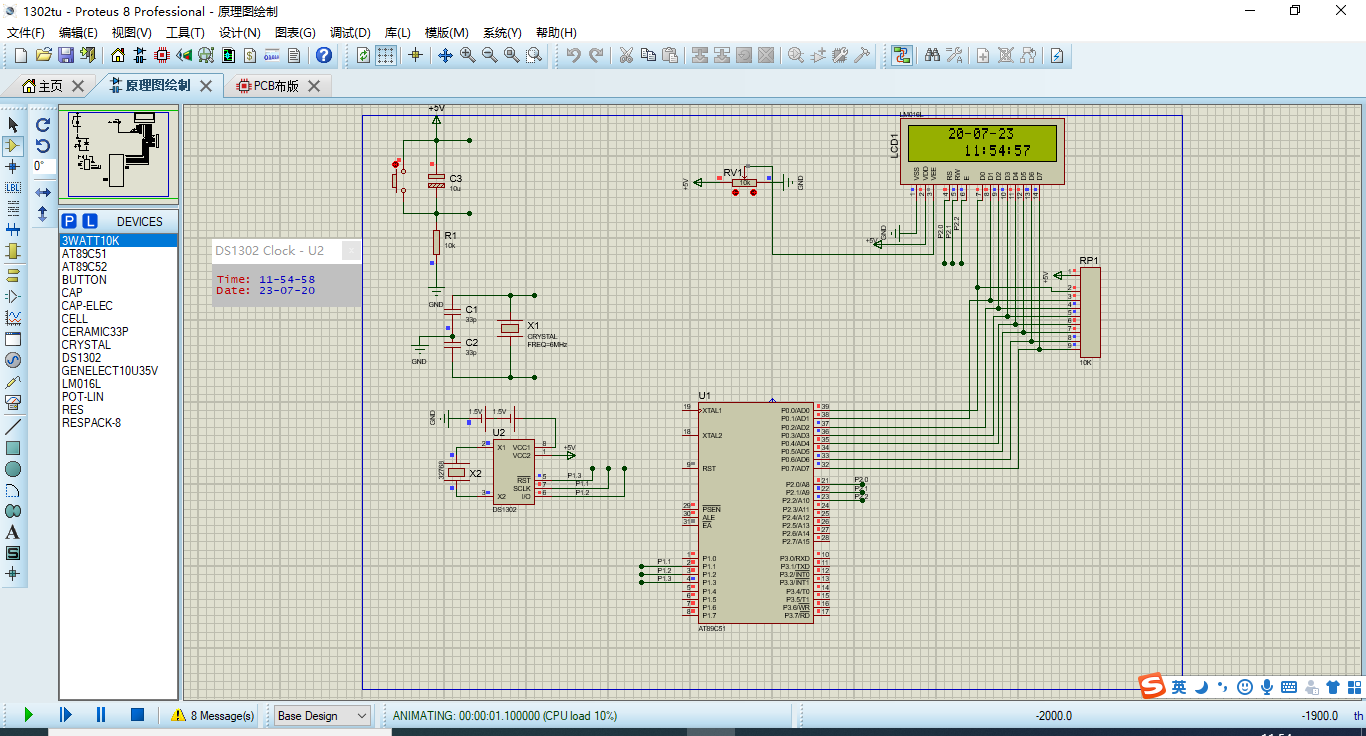Screen dimensions: 1366x736
Task: Toggle the wire autorouter icon
Action: point(902,55)
